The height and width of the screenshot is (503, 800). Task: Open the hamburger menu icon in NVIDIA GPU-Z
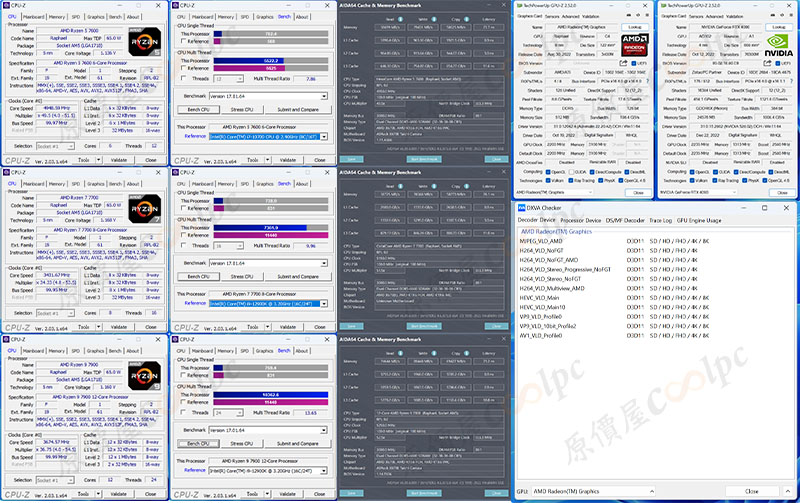point(790,16)
